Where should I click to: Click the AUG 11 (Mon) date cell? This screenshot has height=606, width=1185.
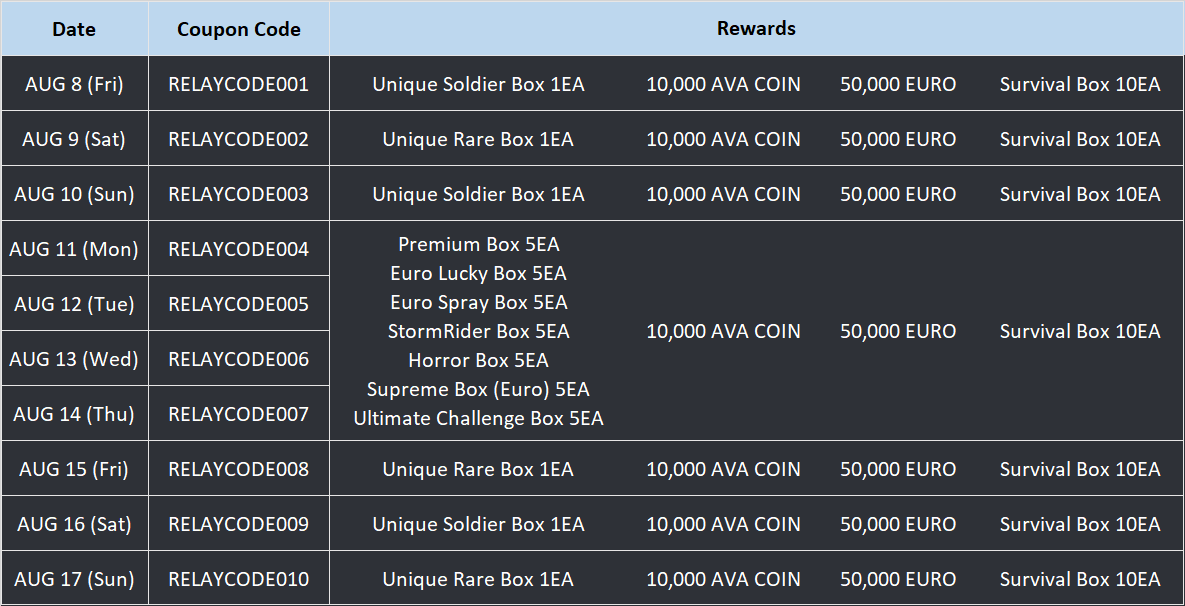point(74,249)
